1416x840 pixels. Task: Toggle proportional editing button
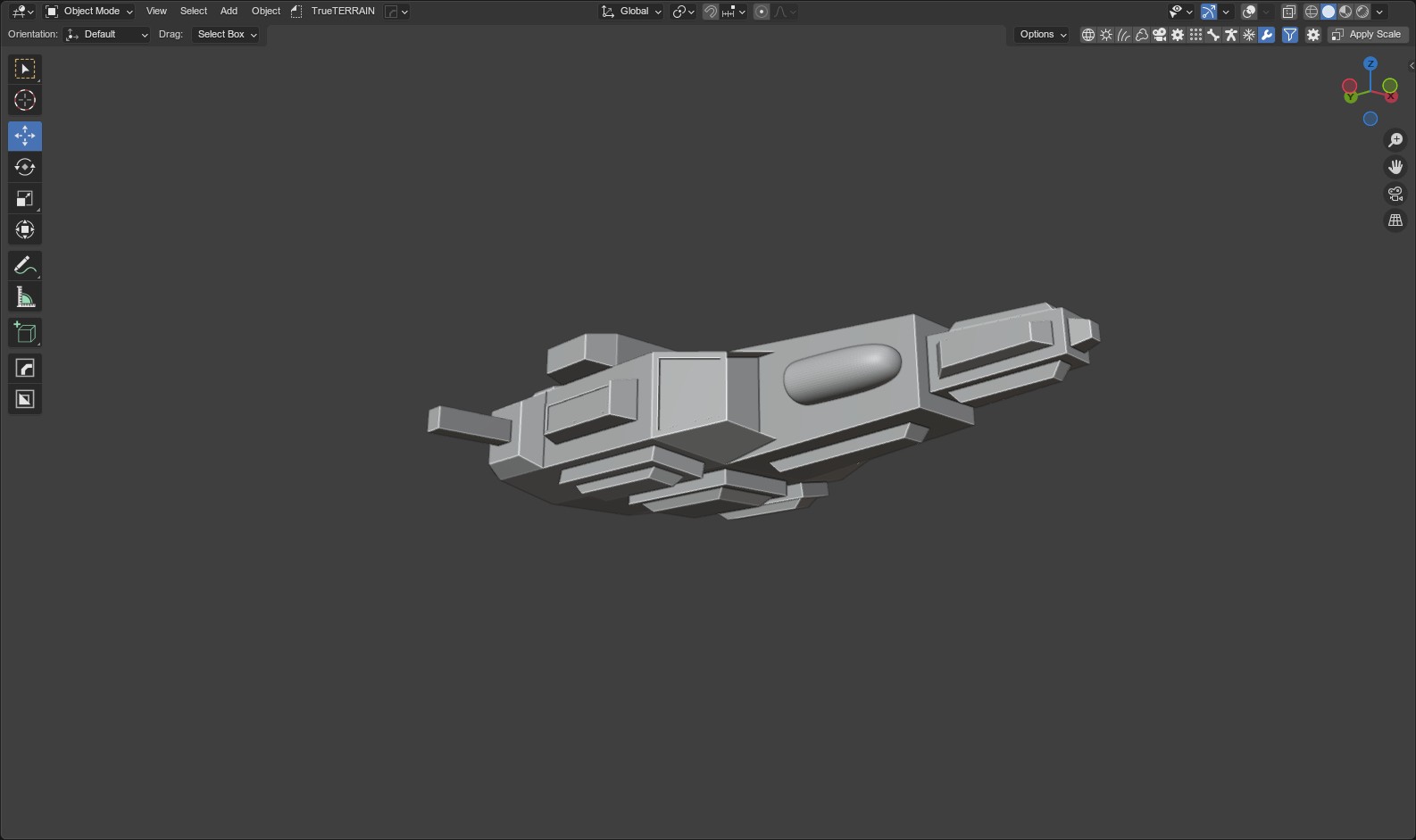(x=762, y=12)
